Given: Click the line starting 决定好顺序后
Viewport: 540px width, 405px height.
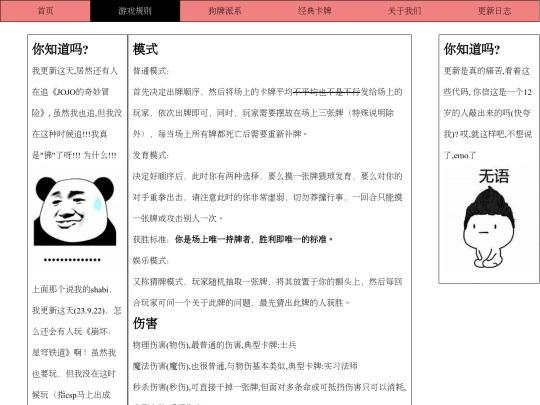Looking at the screenshot, I should 268,176.
